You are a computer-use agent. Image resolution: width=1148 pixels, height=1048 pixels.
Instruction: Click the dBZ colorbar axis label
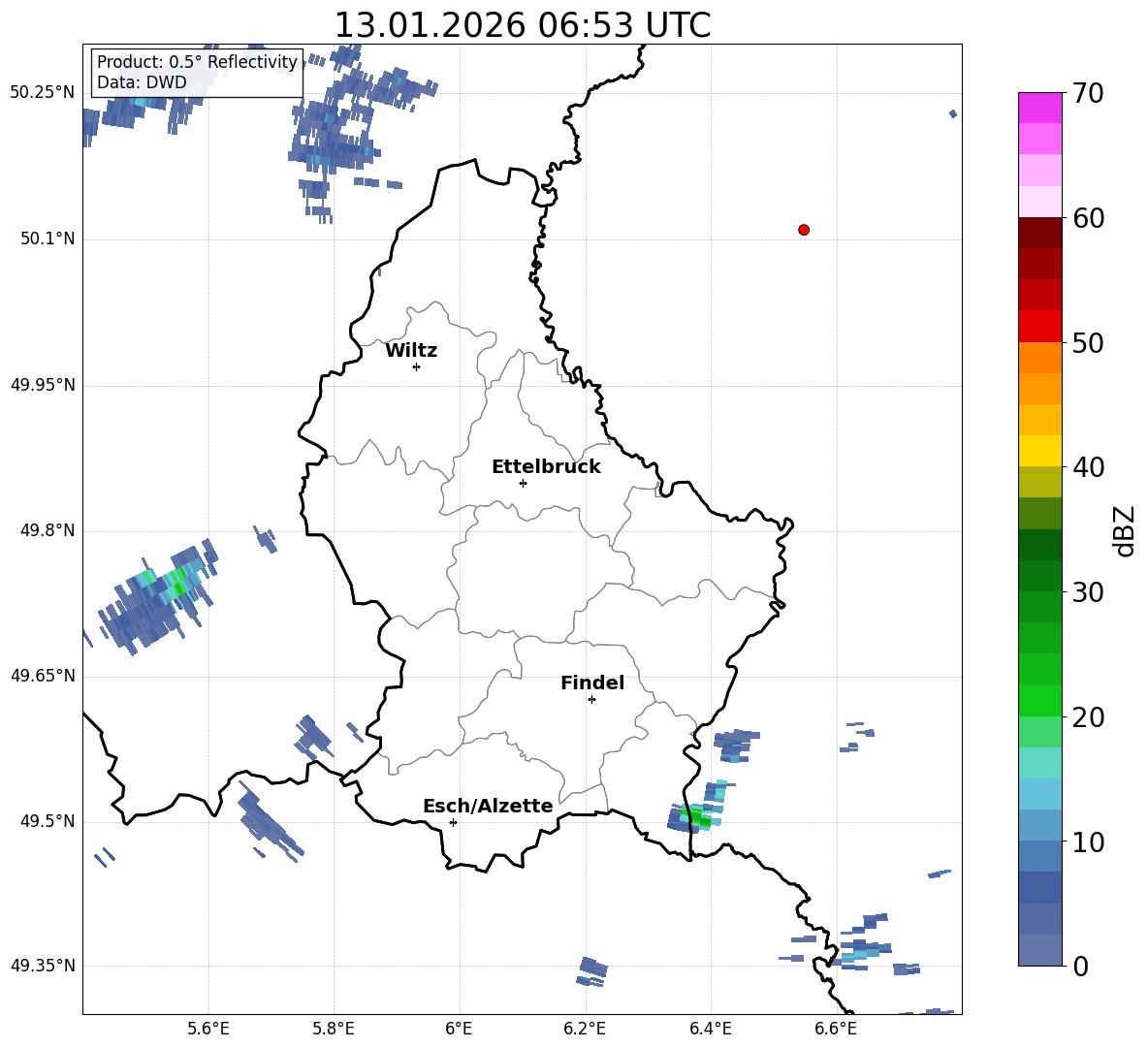[x=1125, y=530]
